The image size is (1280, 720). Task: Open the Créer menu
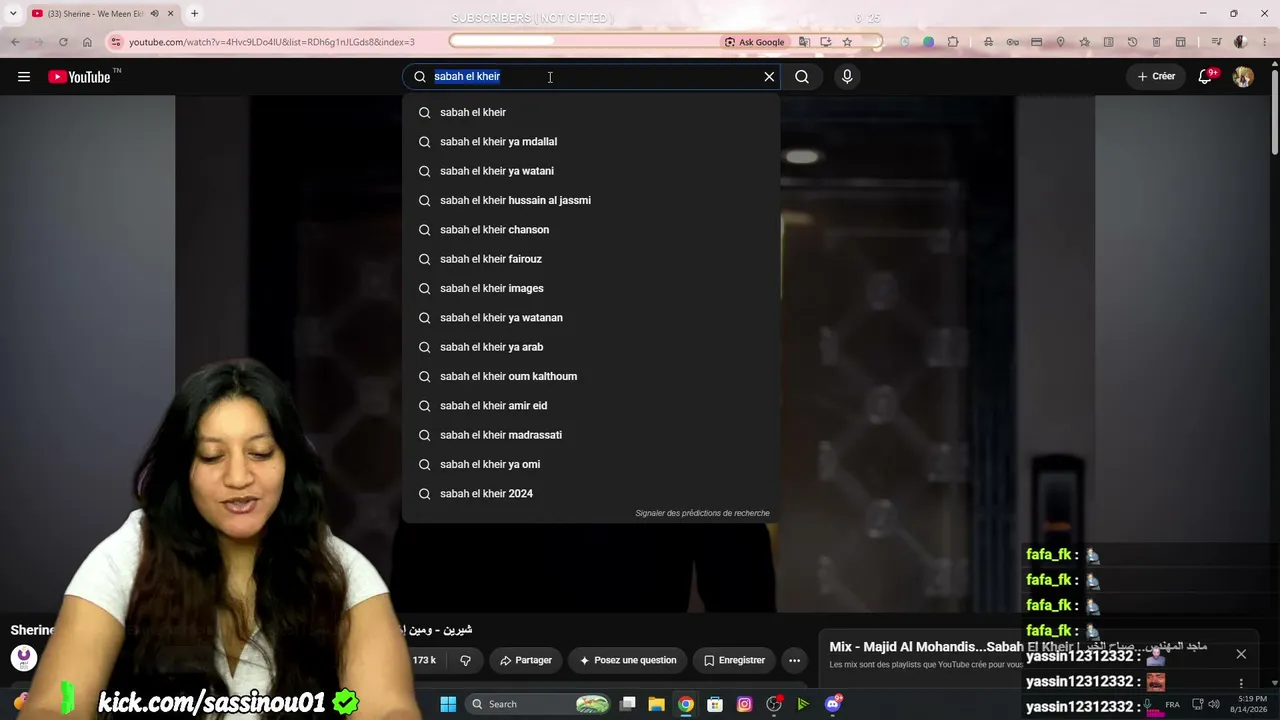click(x=1157, y=77)
